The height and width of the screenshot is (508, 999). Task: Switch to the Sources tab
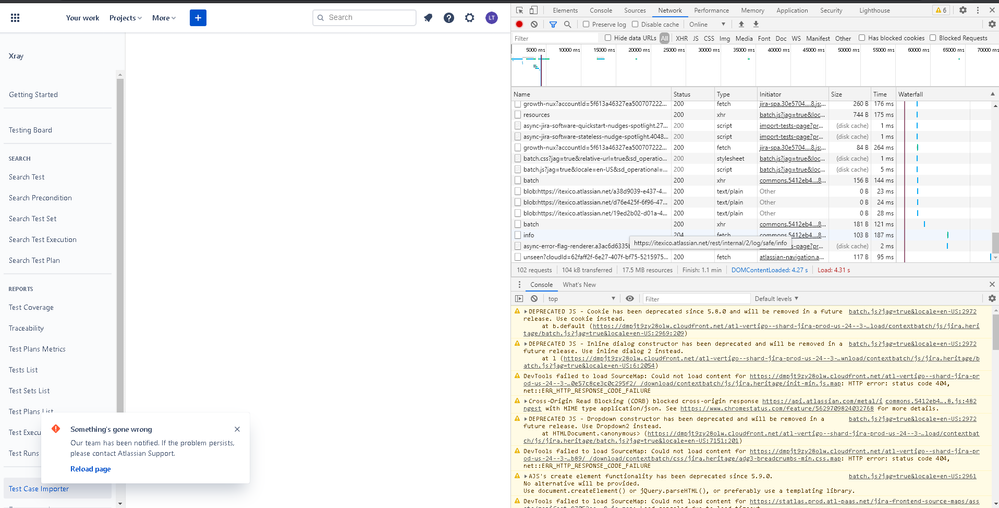635,10
